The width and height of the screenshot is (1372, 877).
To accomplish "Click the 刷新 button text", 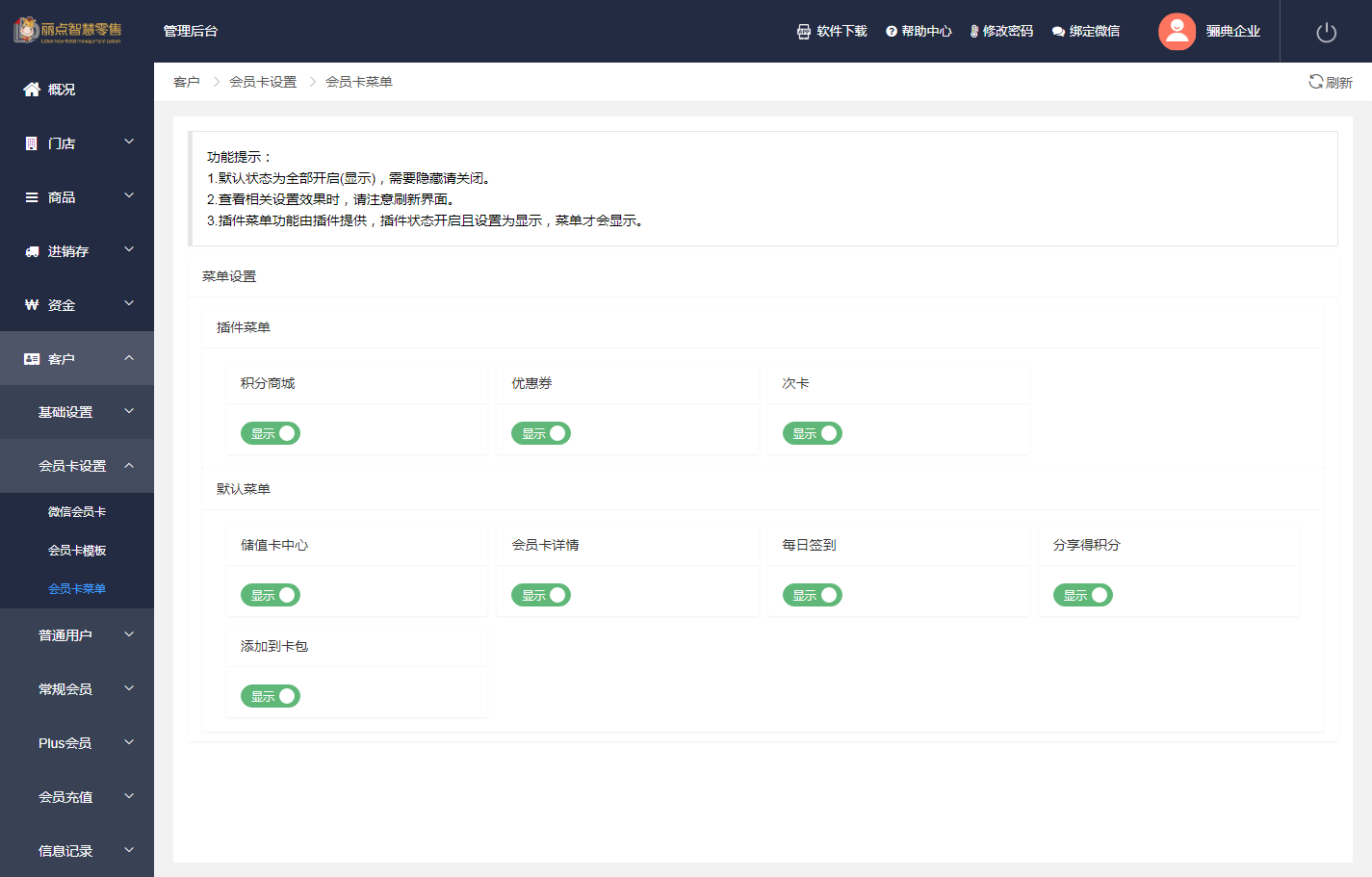I will tap(1339, 83).
